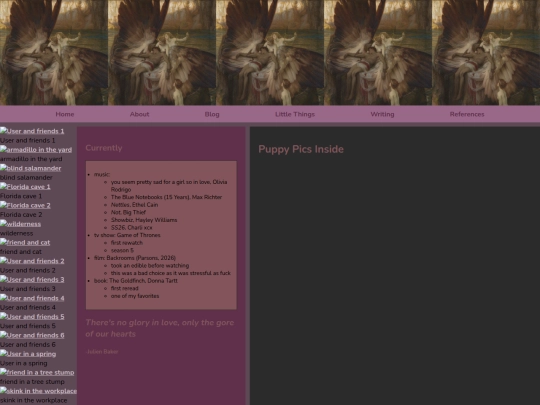
Task: Click 'film: Backrooms (Parsons, 2026)' item
Action: pos(135,258)
